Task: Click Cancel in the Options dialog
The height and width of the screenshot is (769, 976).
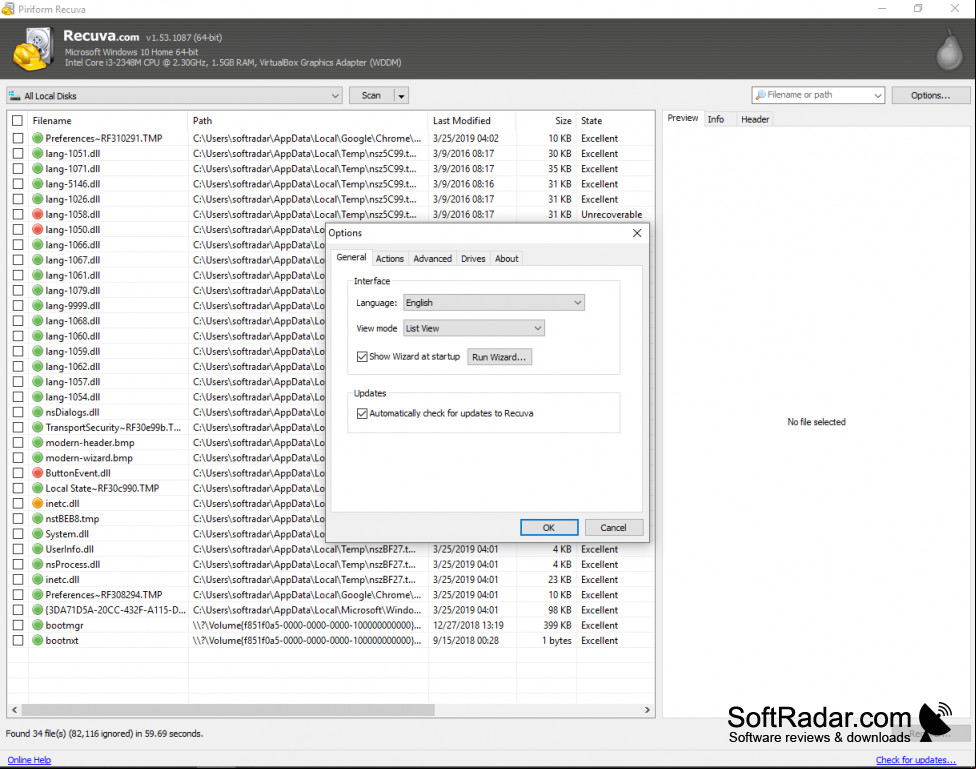Action: pyautogui.click(x=613, y=527)
